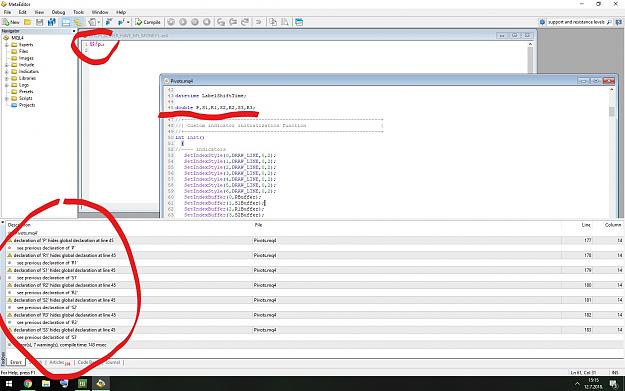Click the background editor window's vertical scrollbar
Viewport: 625px width, 391px height.
click(x=530, y=58)
